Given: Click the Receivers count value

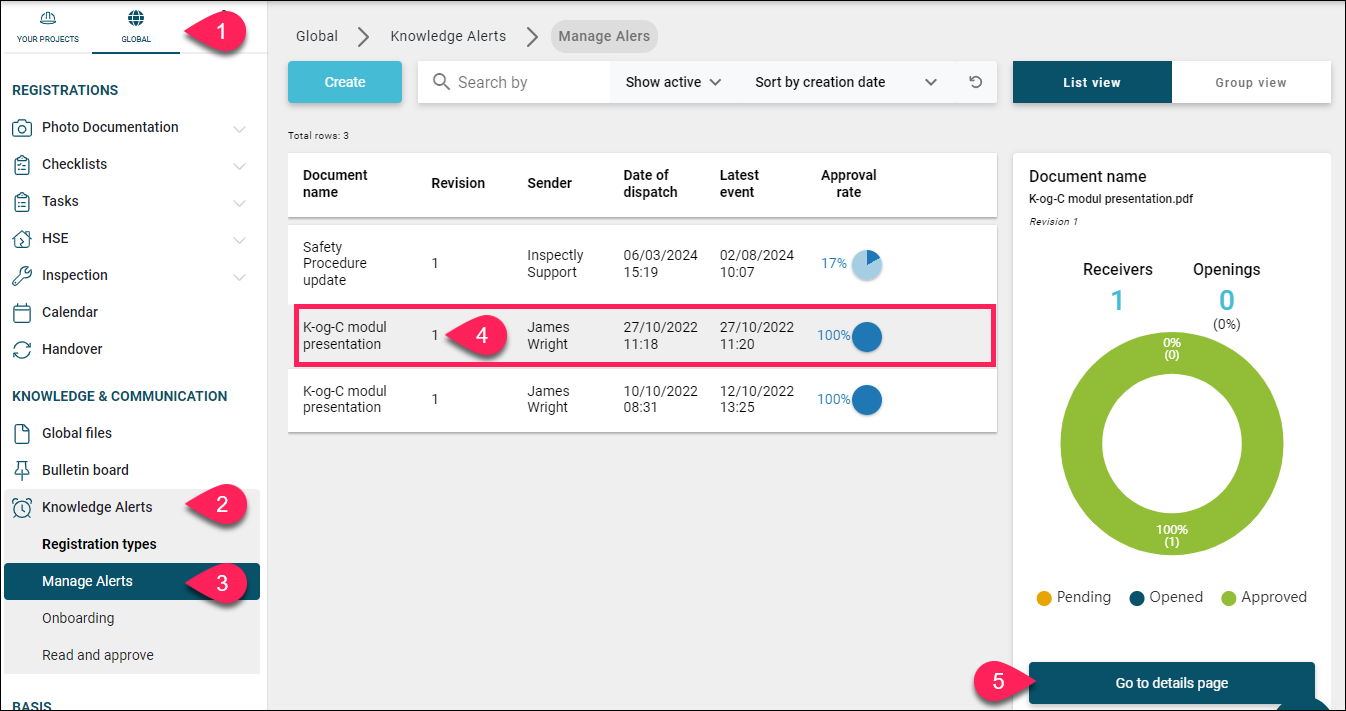Looking at the screenshot, I should [x=1117, y=300].
